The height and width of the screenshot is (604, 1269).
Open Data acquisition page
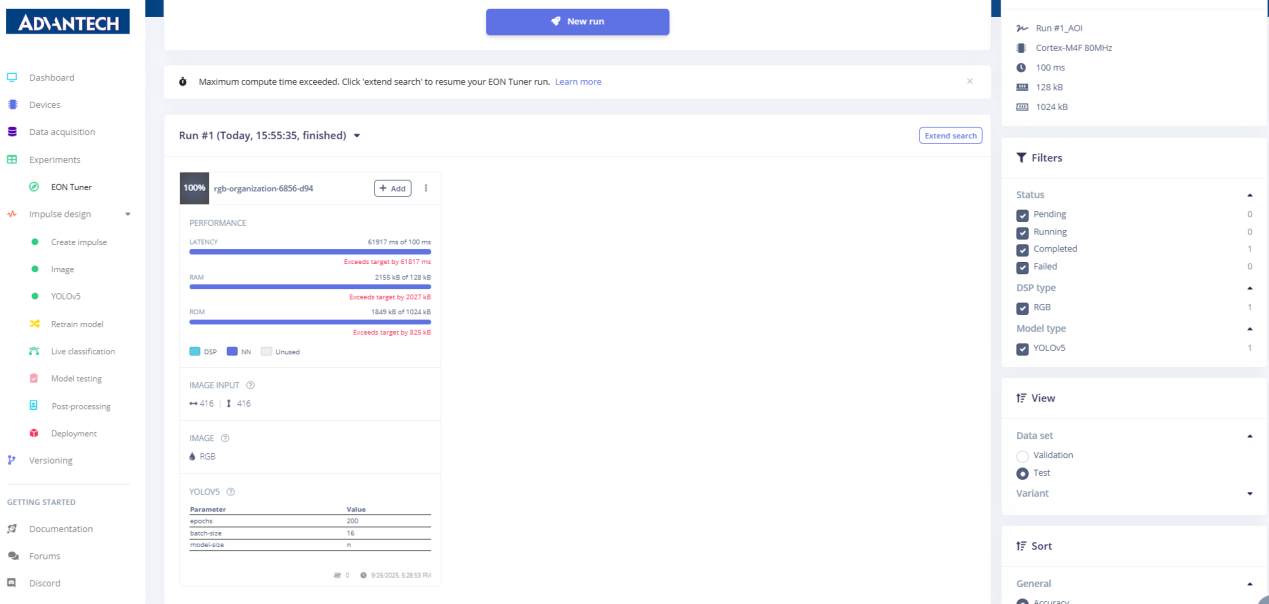(62, 131)
